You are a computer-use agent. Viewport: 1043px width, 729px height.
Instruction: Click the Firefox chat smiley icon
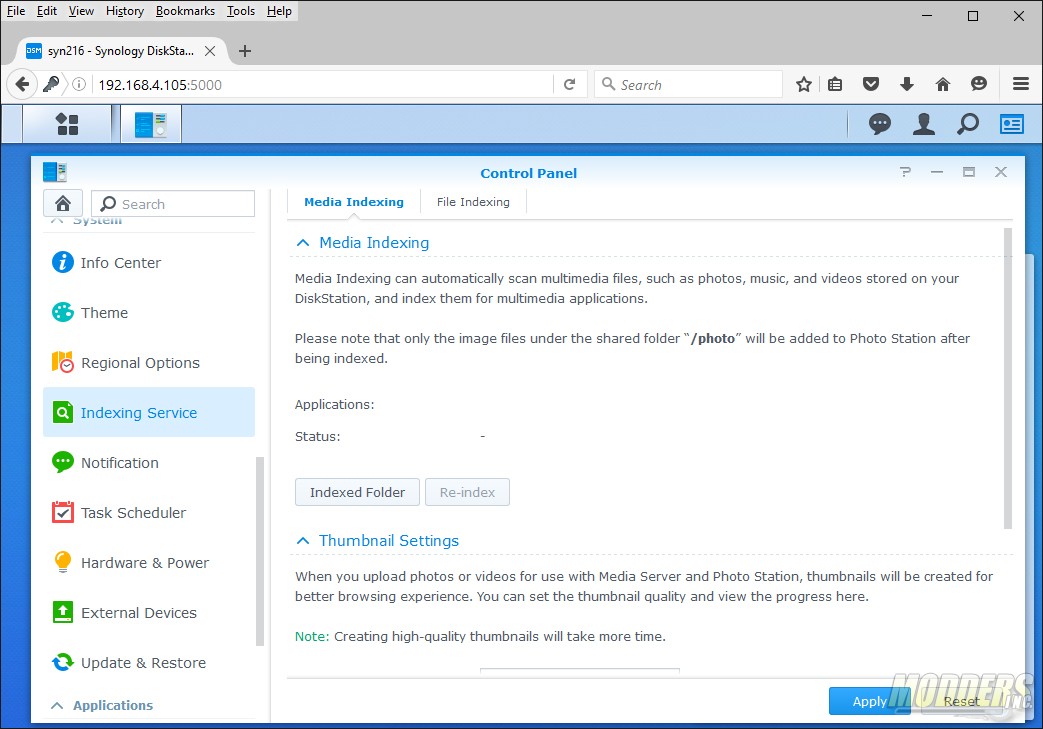tap(978, 84)
